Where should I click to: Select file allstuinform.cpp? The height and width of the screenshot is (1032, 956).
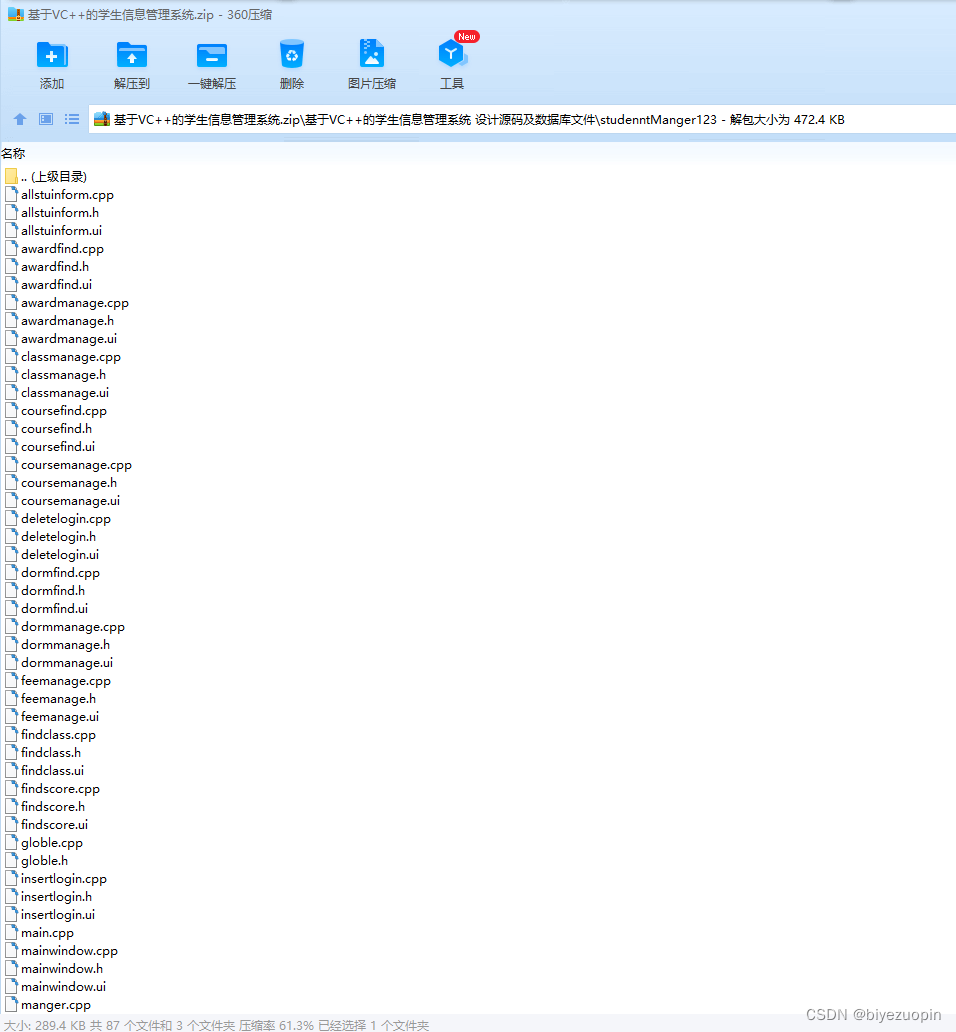[x=59, y=195]
